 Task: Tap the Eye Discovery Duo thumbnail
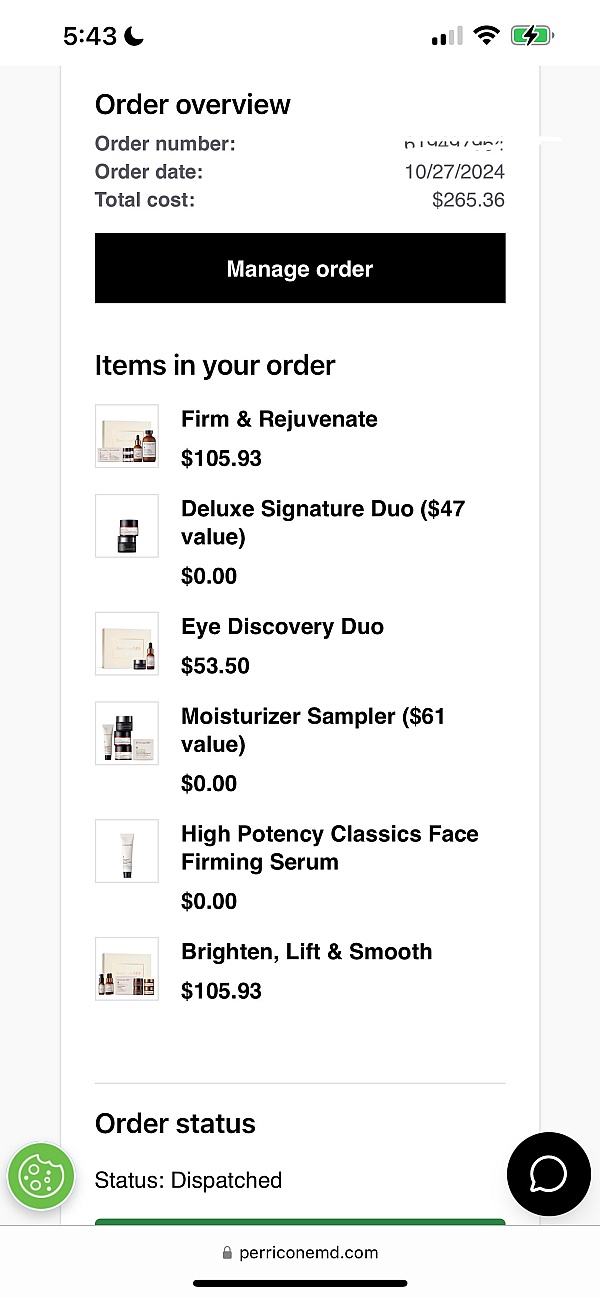coord(127,644)
